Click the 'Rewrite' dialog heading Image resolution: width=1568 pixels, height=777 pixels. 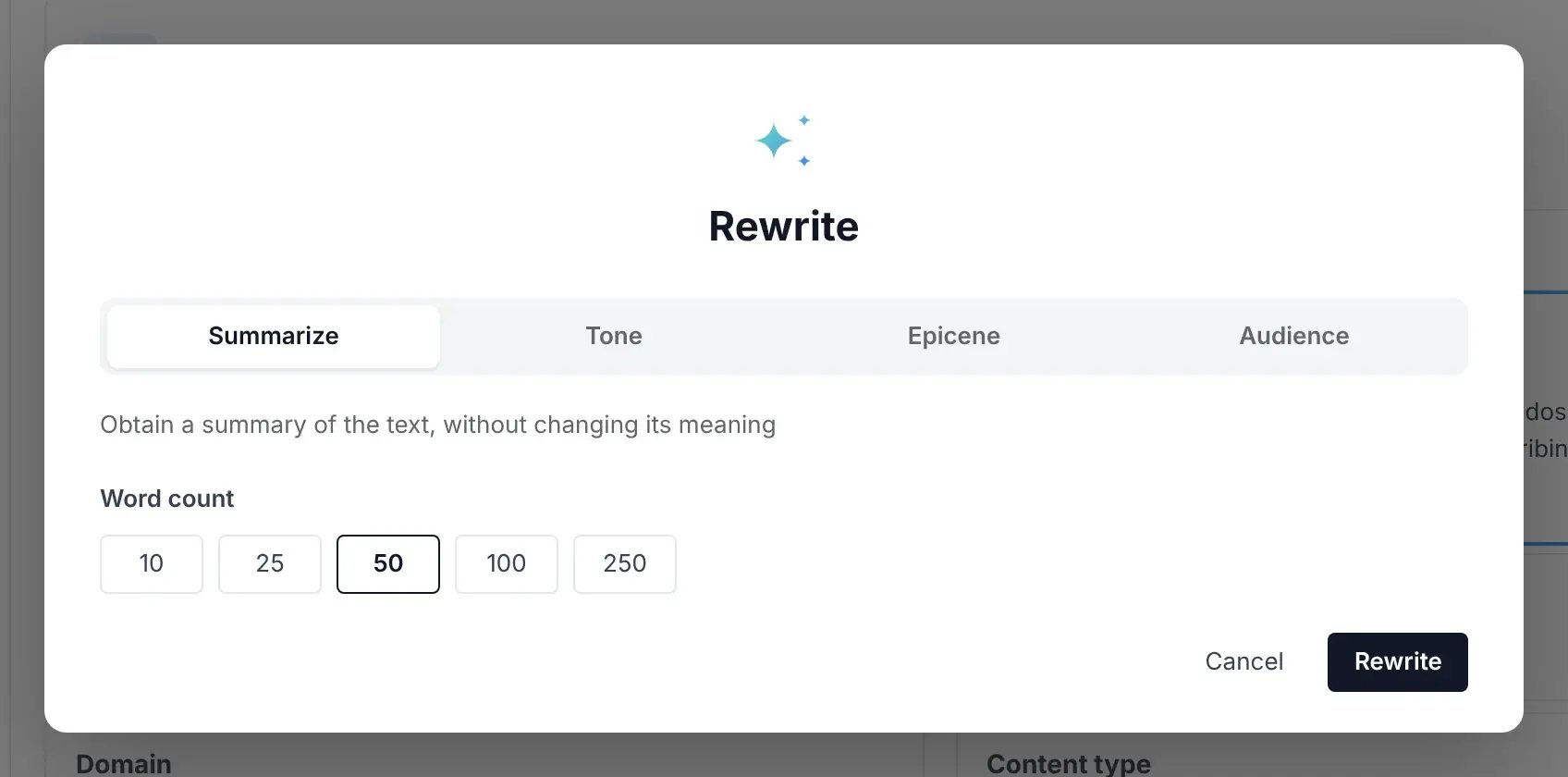[784, 227]
